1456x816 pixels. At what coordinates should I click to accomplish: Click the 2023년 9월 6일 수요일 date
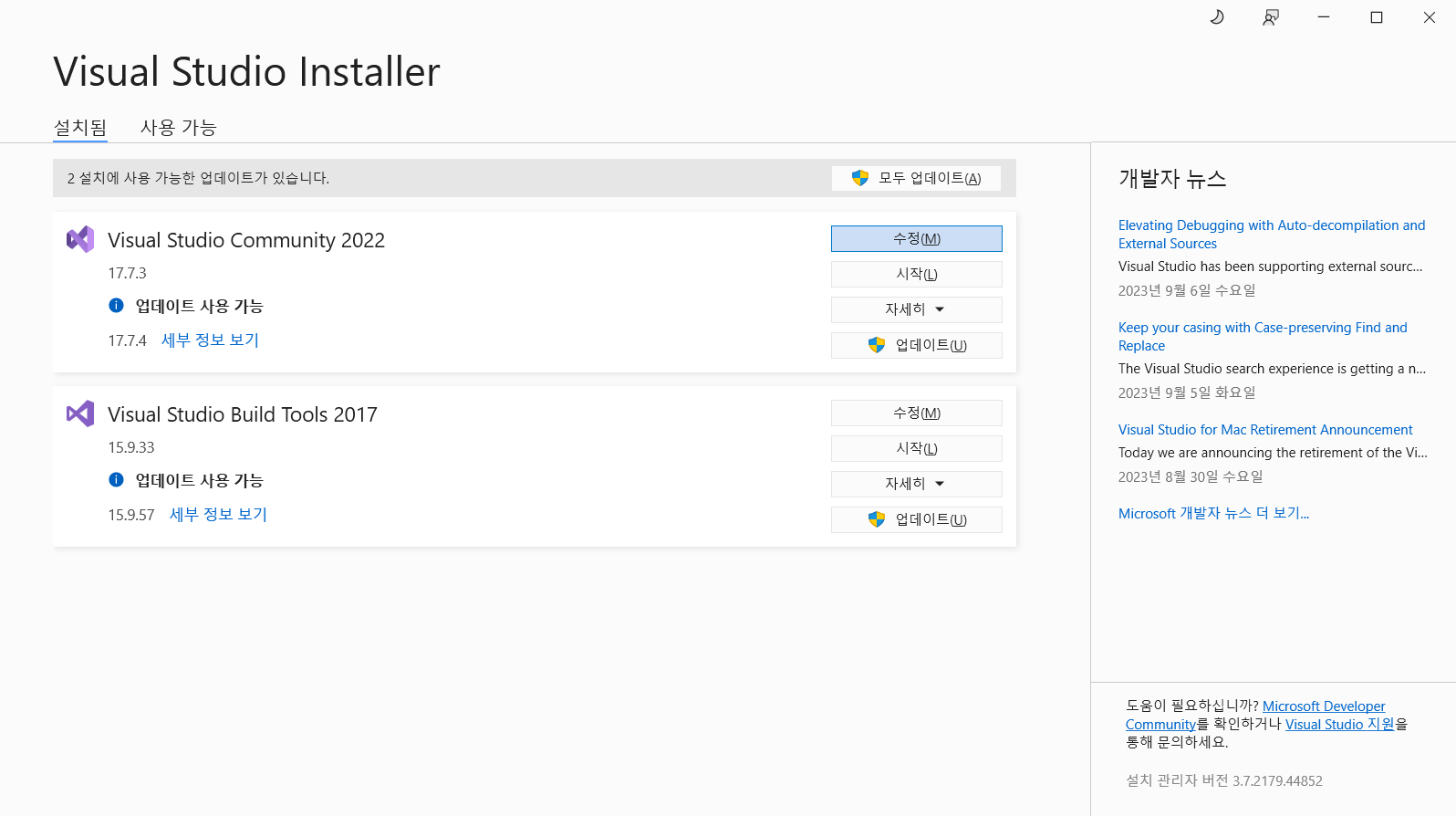pos(1187,290)
